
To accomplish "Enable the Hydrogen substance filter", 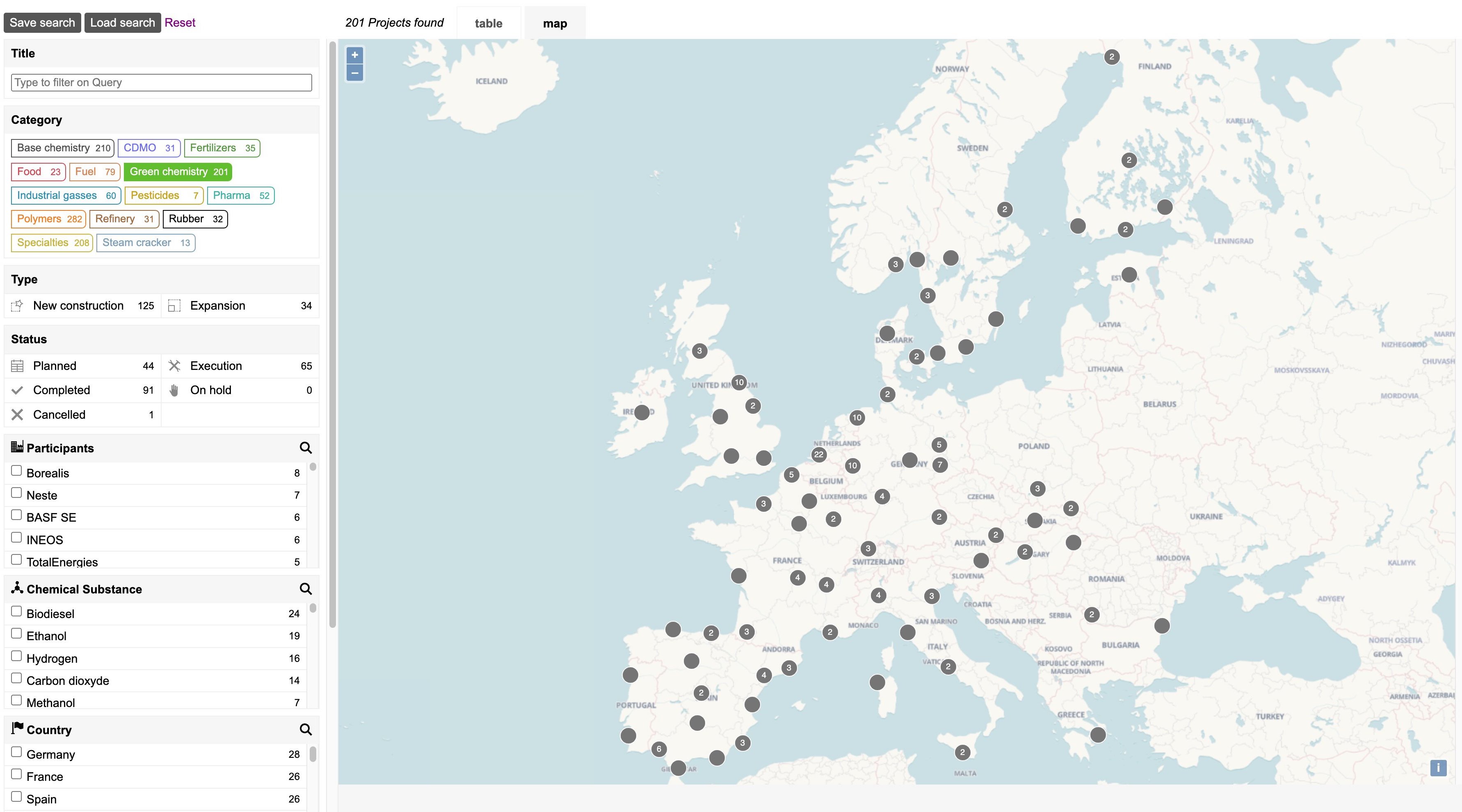I will click(16, 655).
